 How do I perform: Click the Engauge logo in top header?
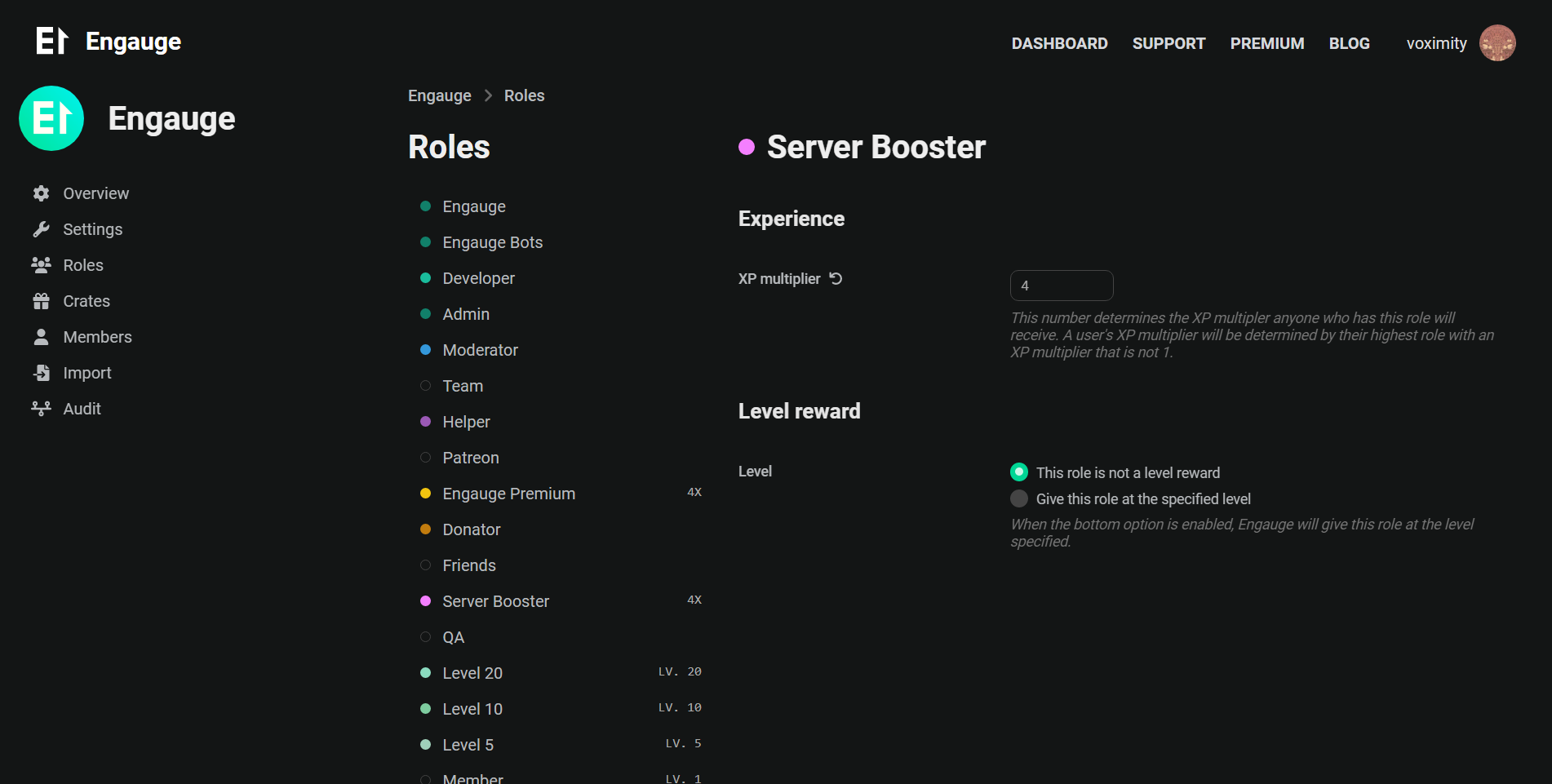click(109, 41)
